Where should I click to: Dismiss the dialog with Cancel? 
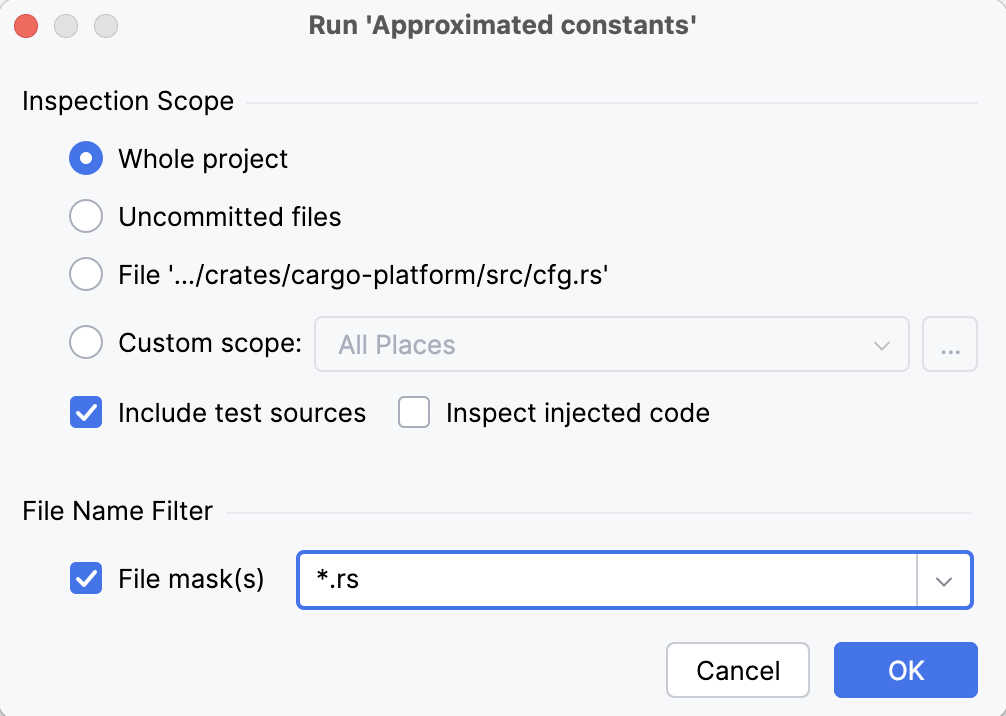pos(738,670)
